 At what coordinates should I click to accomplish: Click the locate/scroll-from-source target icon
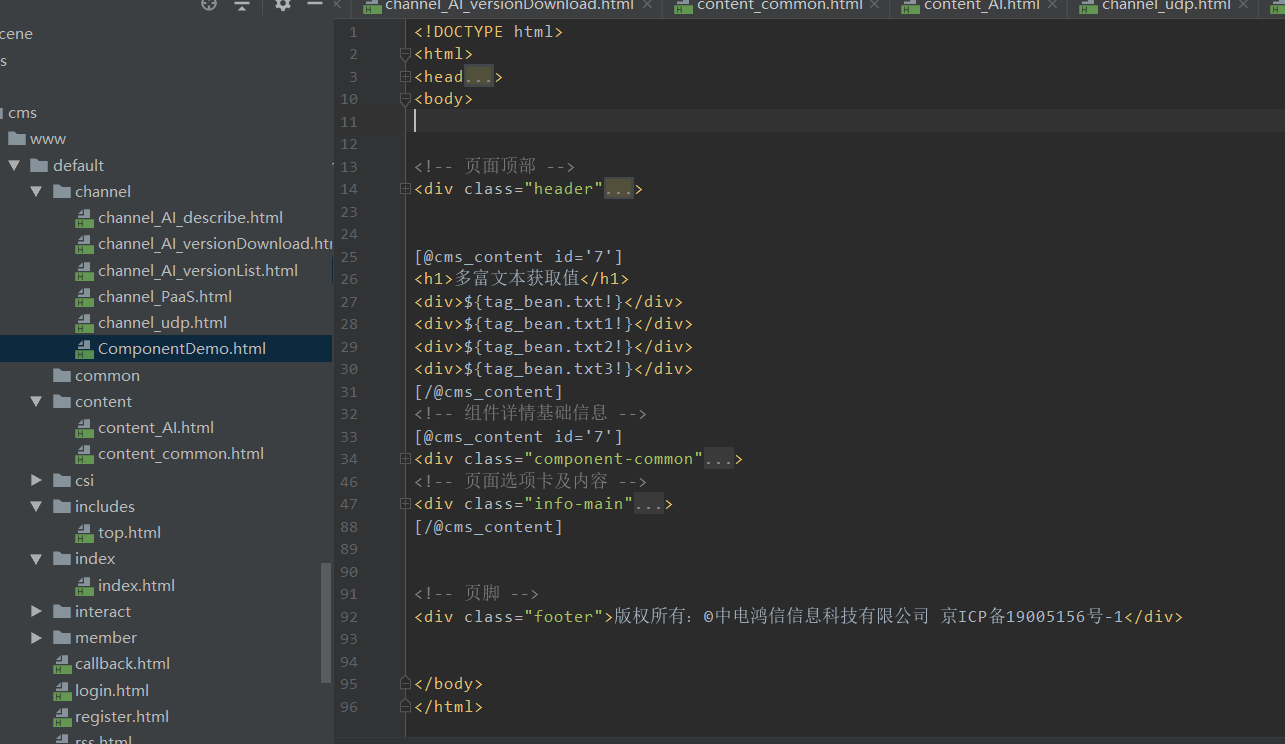[x=209, y=4]
